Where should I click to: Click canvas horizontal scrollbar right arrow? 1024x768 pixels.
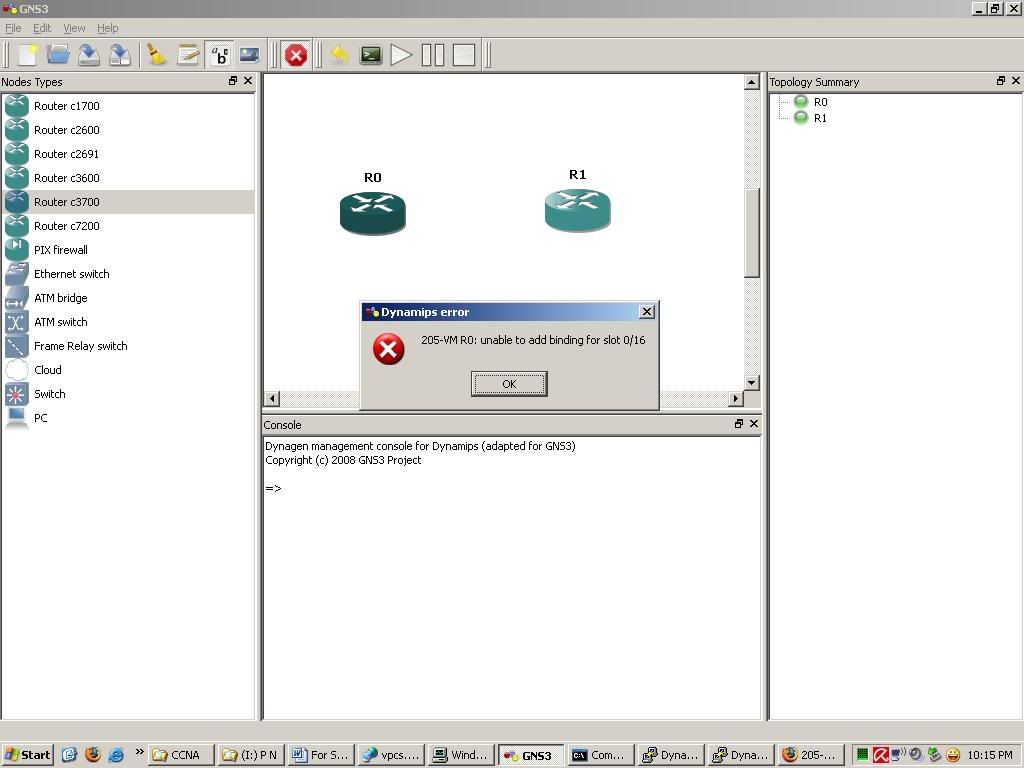(736, 398)
